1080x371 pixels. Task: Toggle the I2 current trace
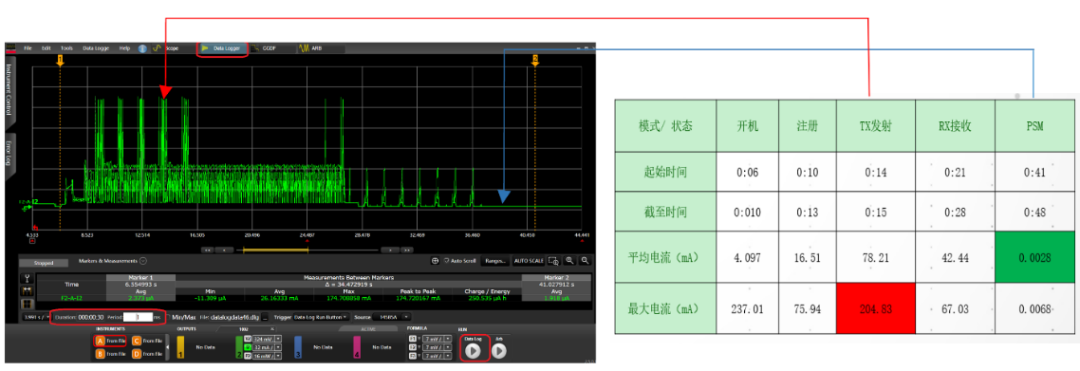(x=248, y=347)
